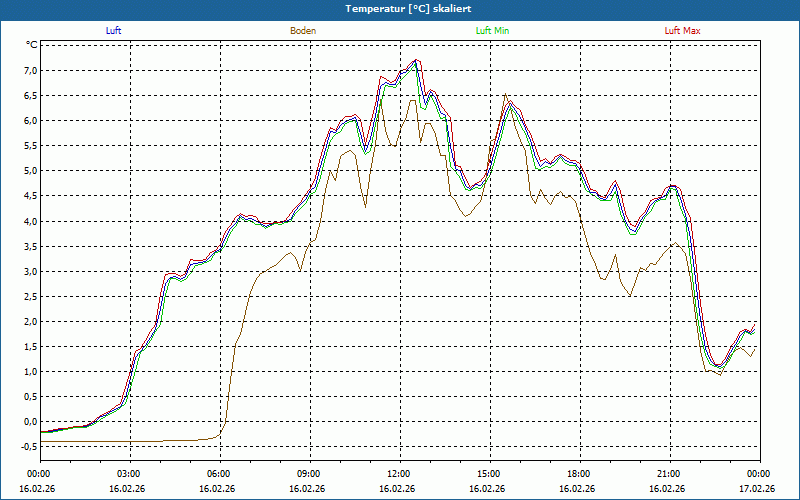
Task: Click the 18:00 time axis label
Action: (578, 473)
